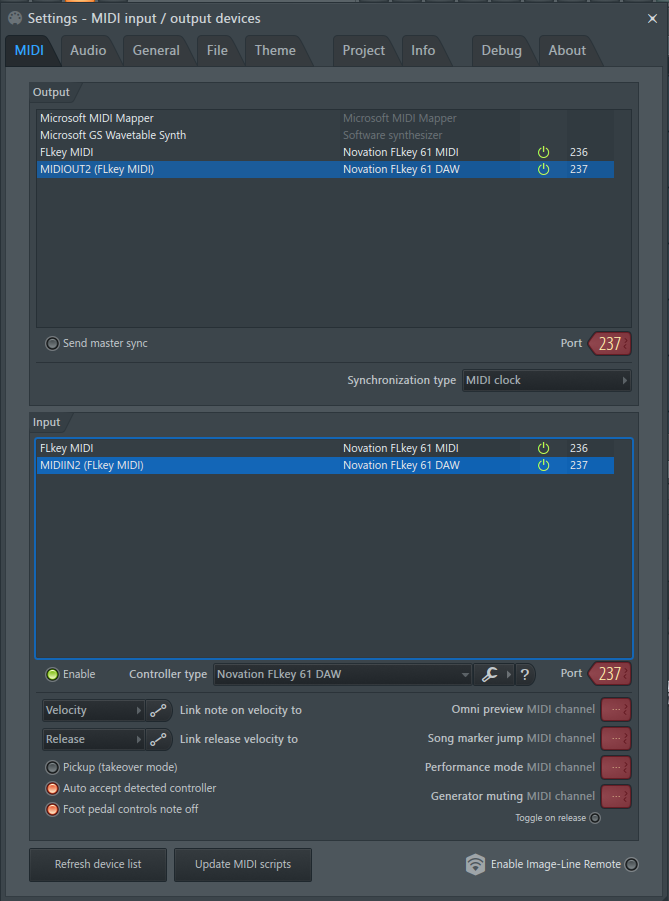Screen dimensions: 669x901
Task: Switch to the Audio tab
Action: click(x=88, y=51)
